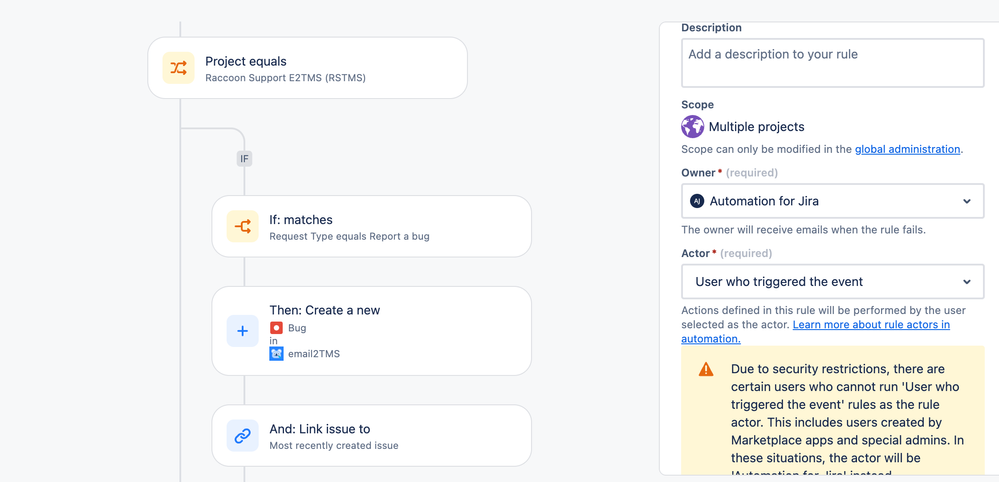Click in the rule Description text box

833,62
